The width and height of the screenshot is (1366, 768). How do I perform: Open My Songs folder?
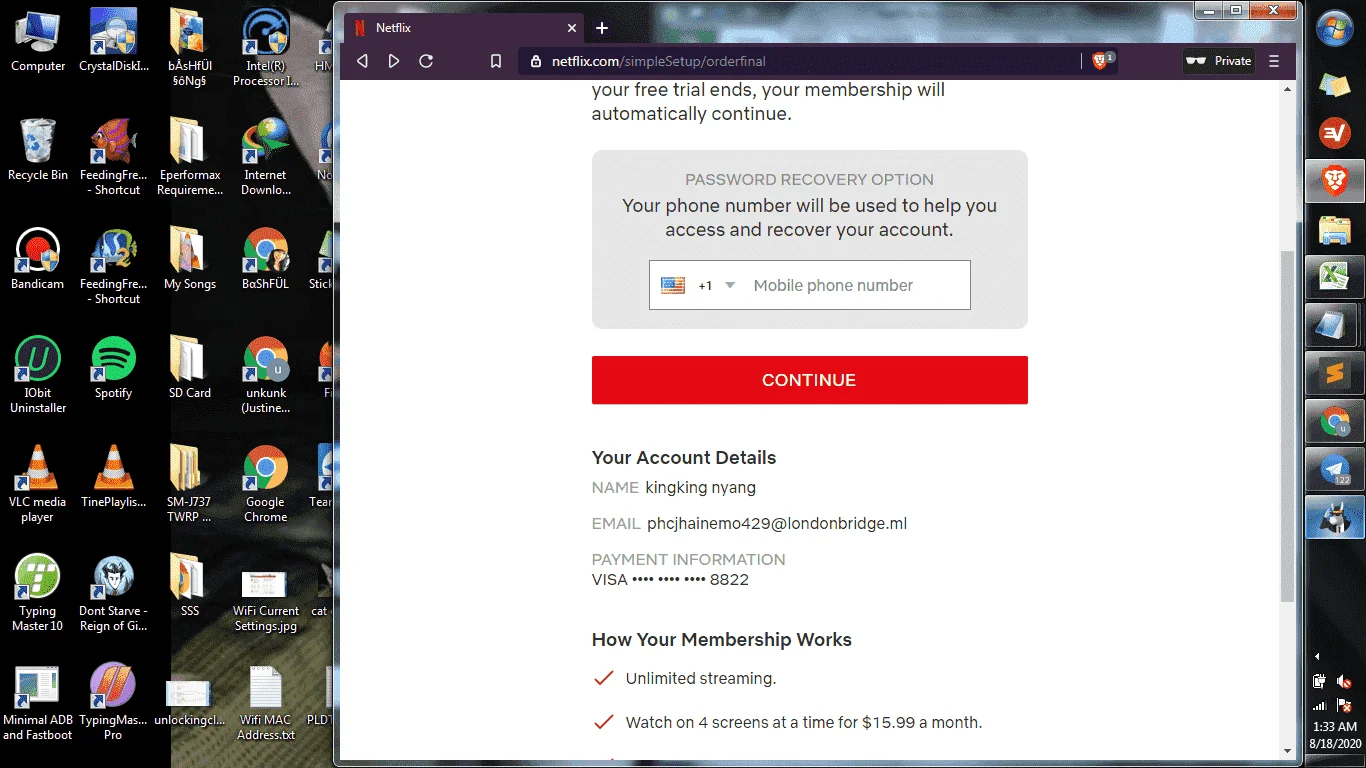tap(189, 258)
